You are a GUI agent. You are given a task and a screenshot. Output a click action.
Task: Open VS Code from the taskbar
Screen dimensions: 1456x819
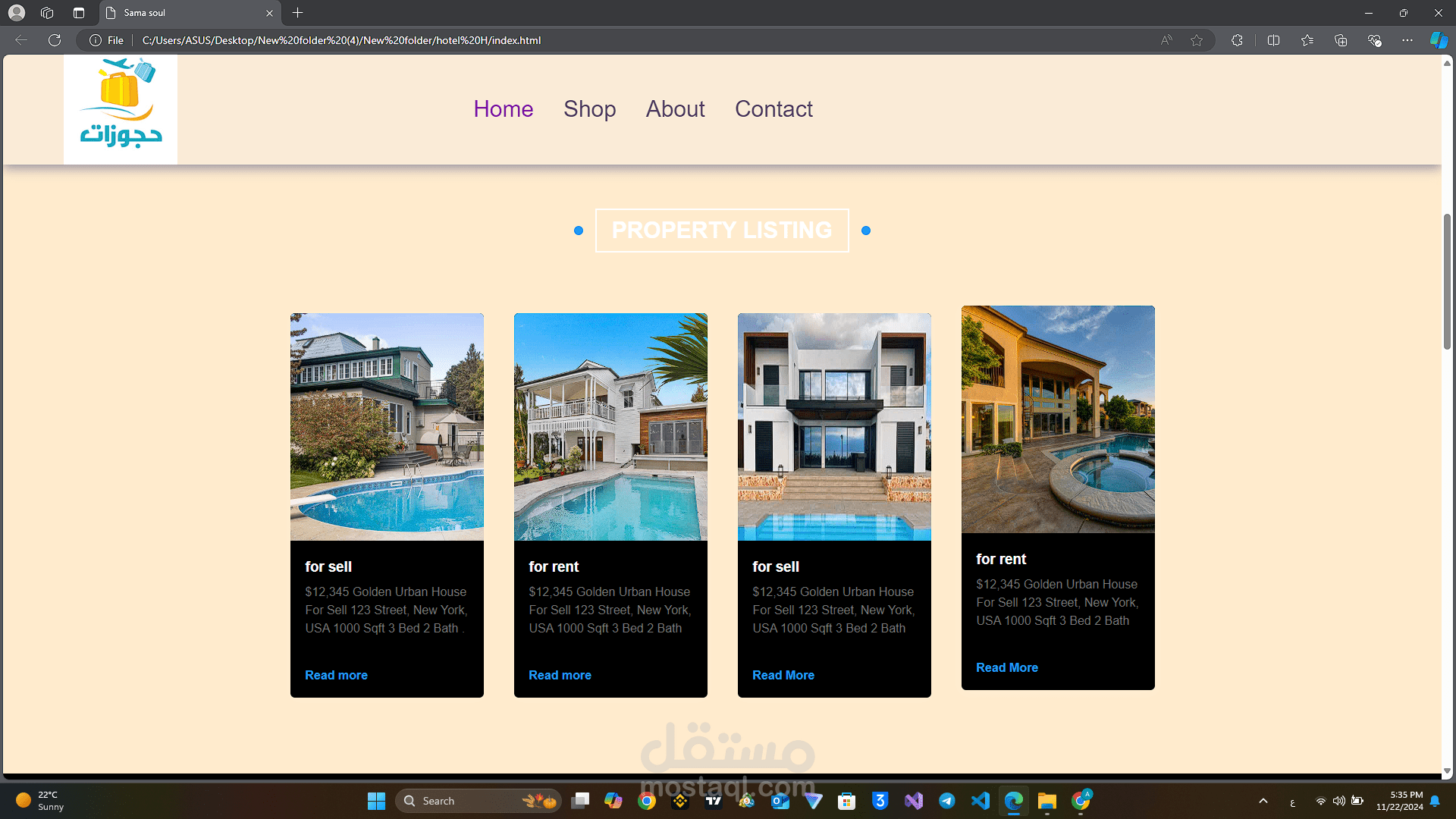[981, 801]
